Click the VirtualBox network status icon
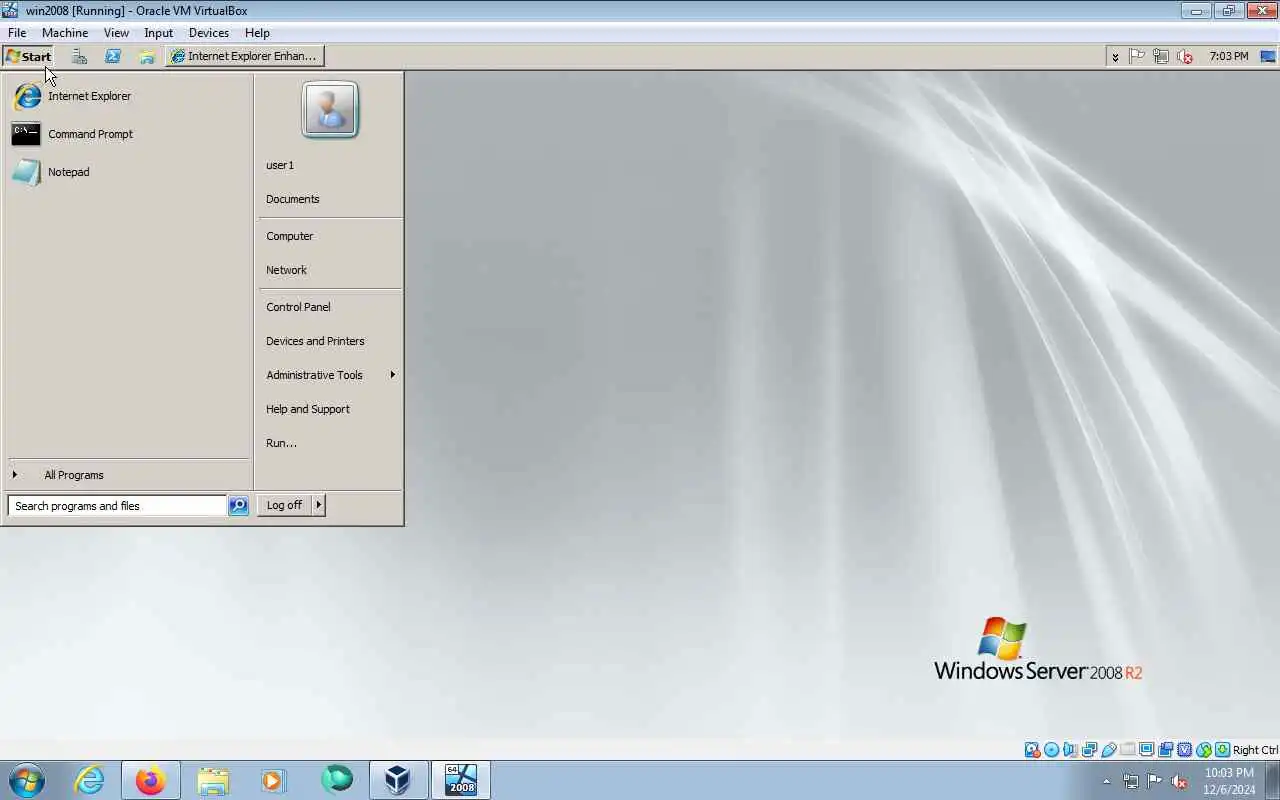 (x=1089, y=750)
